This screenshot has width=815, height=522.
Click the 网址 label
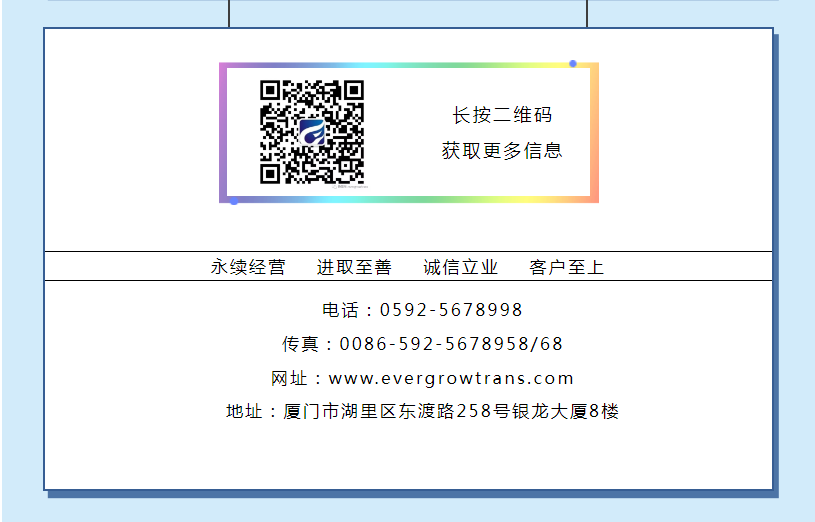coord(289,378)
